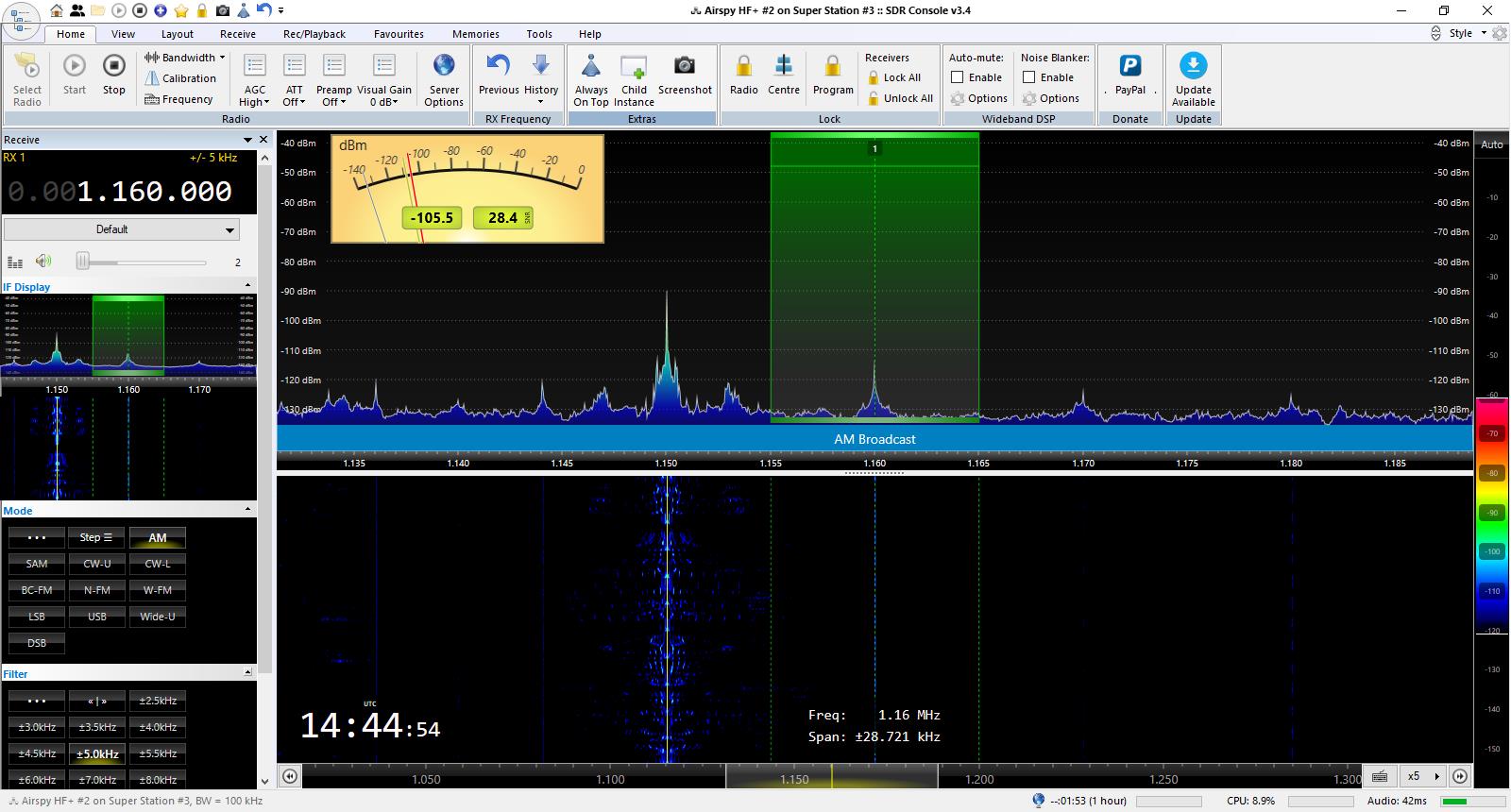Open Server Options globe icon
This screenshot has height=812, width=1511.
pyautogui.click(x=444, y=79)
